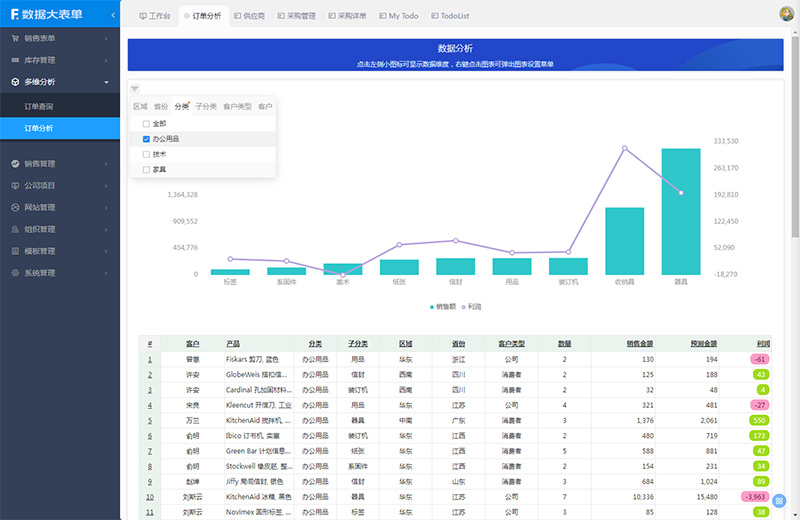Click the icon on the 采购管理 tab

pos(281,16)
